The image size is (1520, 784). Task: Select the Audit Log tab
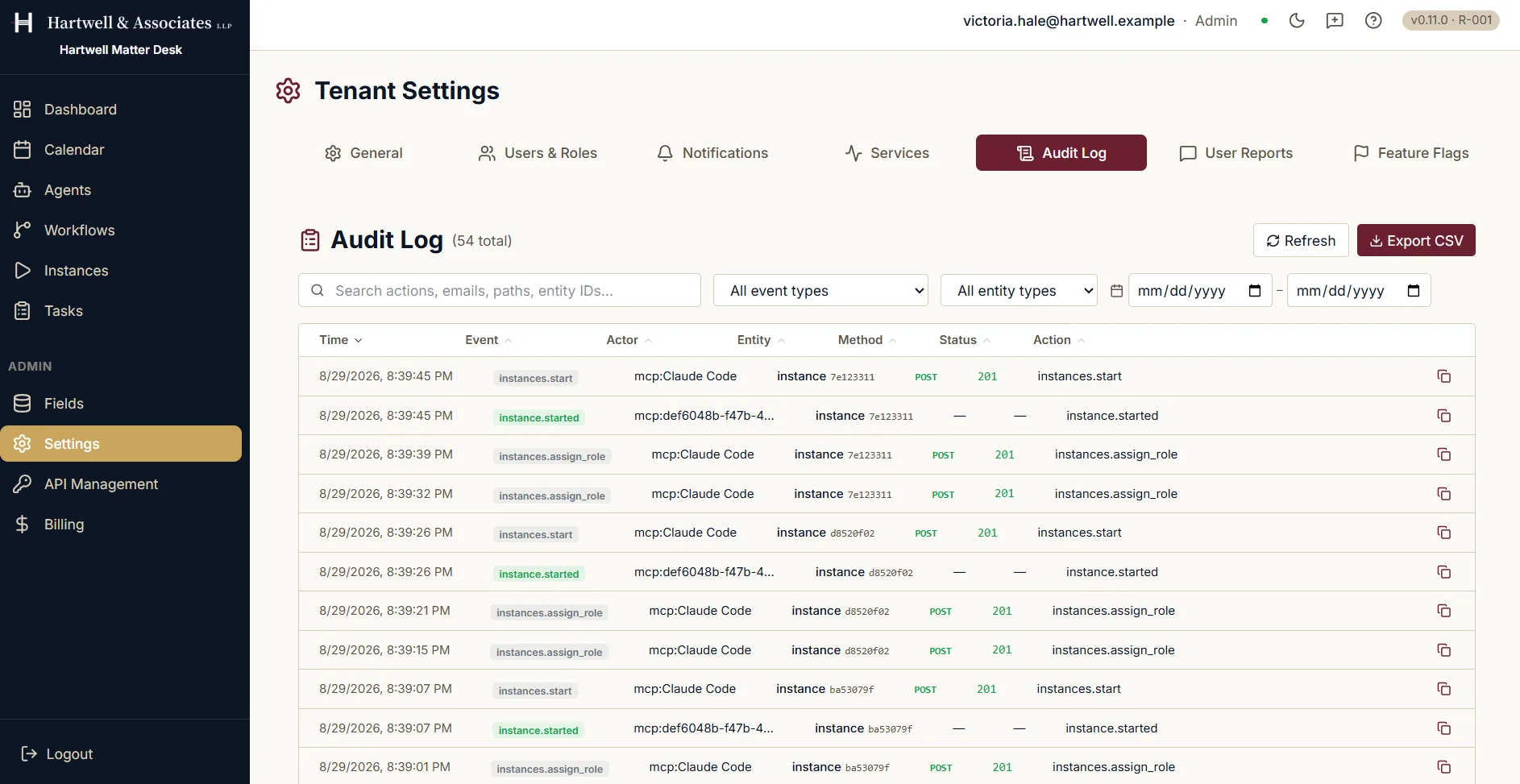pyautogui.click(x=1061, y=153)
